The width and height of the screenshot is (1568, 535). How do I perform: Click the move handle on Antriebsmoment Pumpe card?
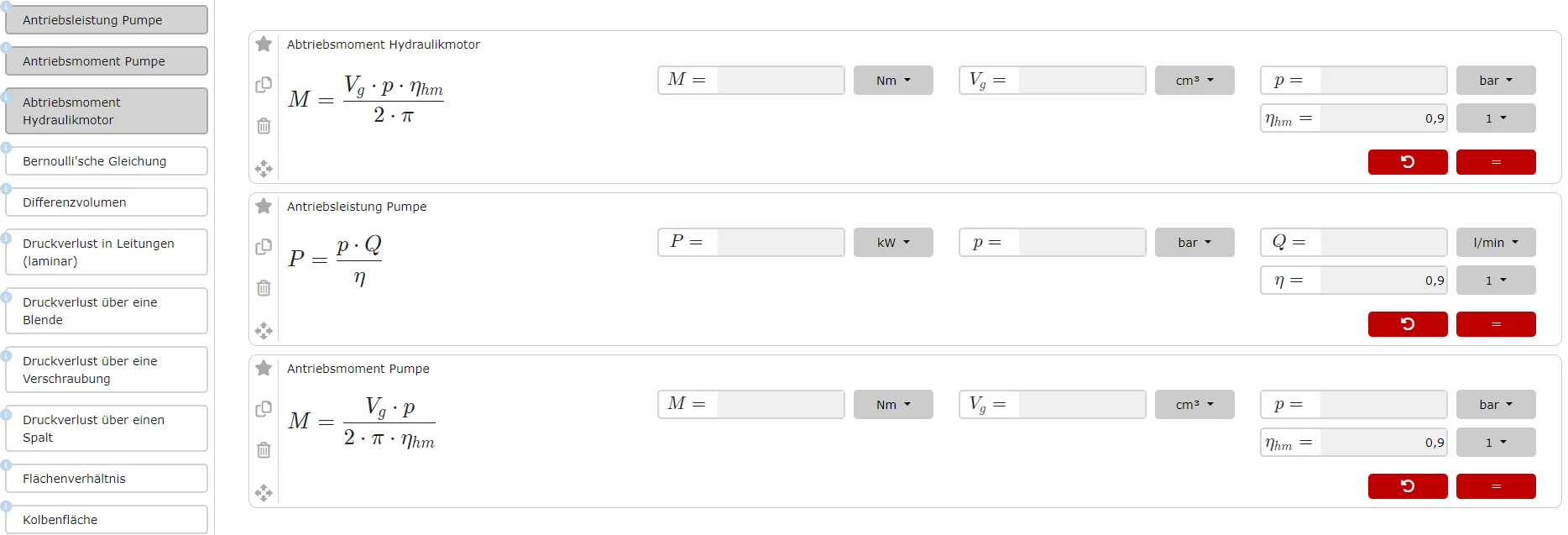[264, 493]
